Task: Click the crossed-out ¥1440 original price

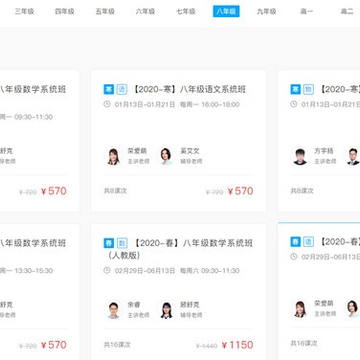Action: pos(206,346)
